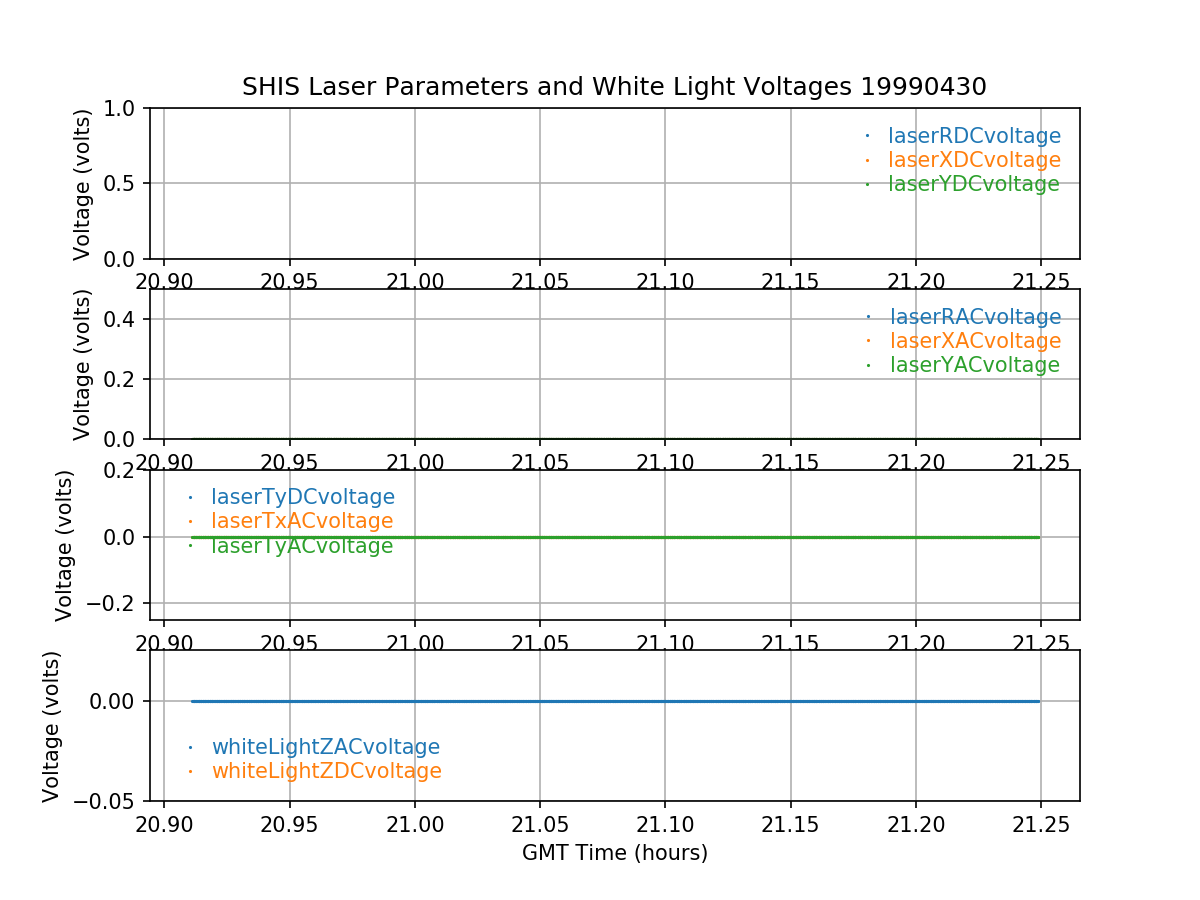The height and width of the screenshot is (900, 1200).
Task: Click the GMT Time (hours) axis label
Action: pos(614,853)
